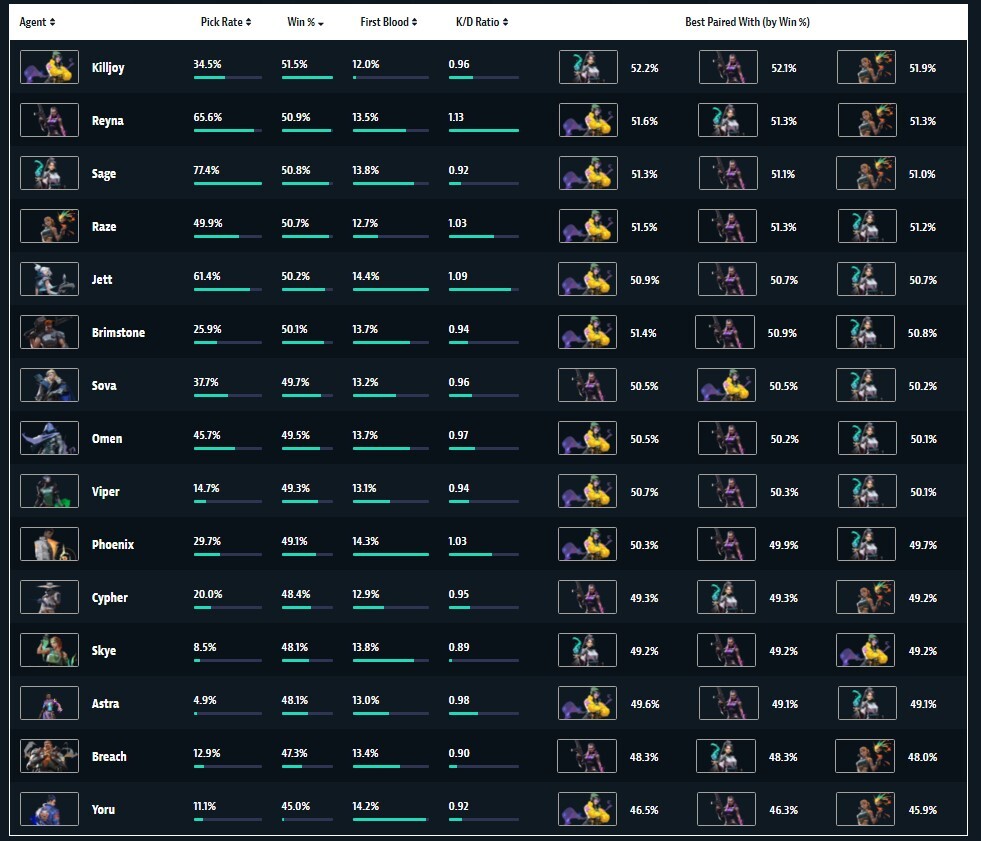Click Killjoy's 51.9% paired agent thumbnail
Viewport: 981px width, 841px height.
(867, 67)
